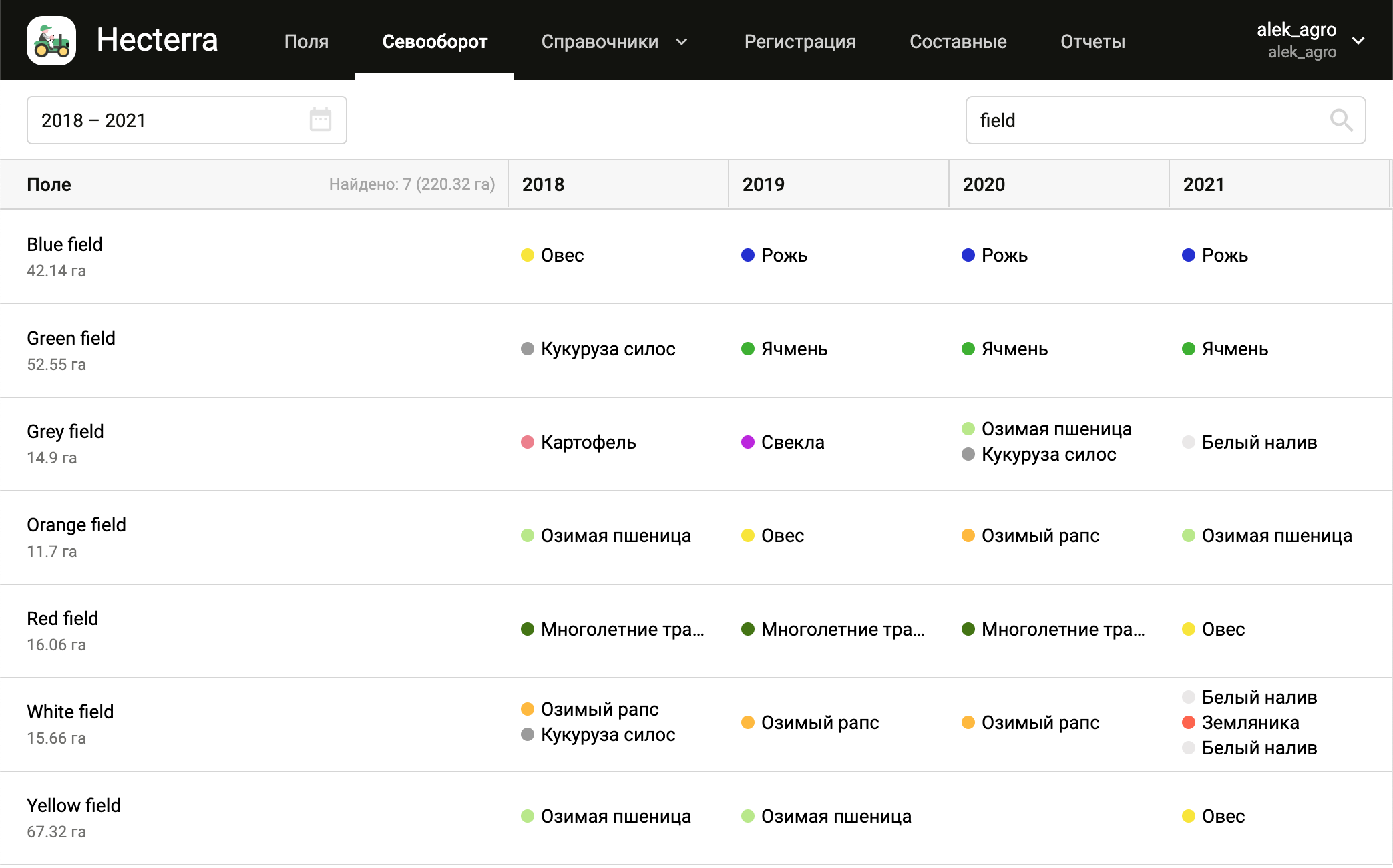Open the calendar icon in date range field

pyautogui.click(x=321, y=120)
